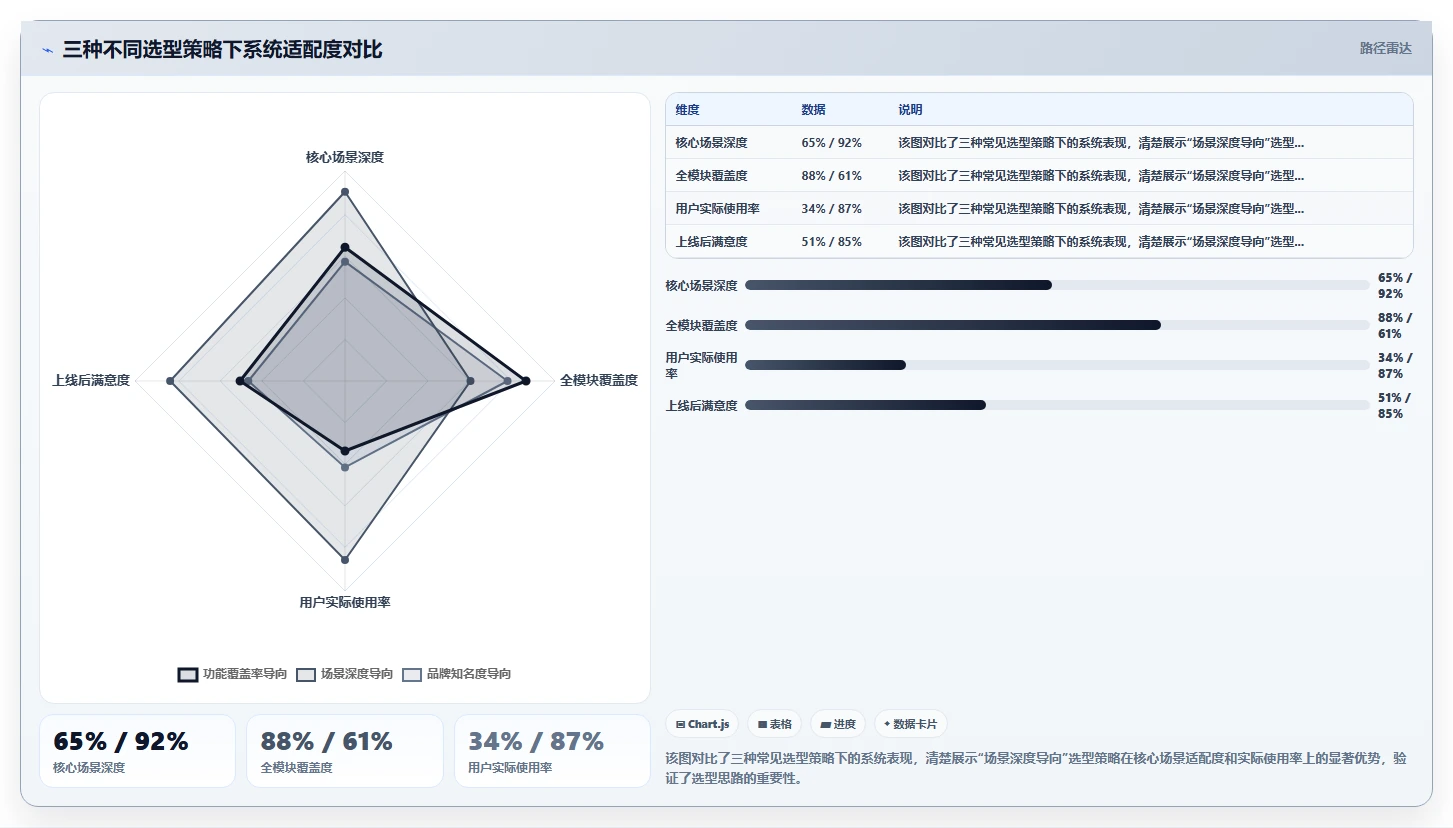Open the 34% / 87% 用户实际使用率 data card
1453x828 pixels.
[552, 751]
